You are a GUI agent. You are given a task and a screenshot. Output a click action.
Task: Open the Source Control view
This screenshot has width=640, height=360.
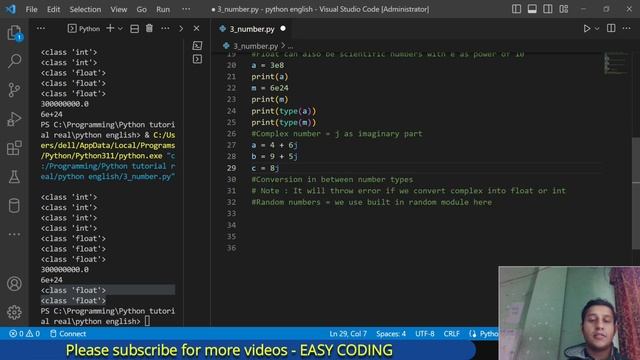pyautogui.click(x=14, y=90)
